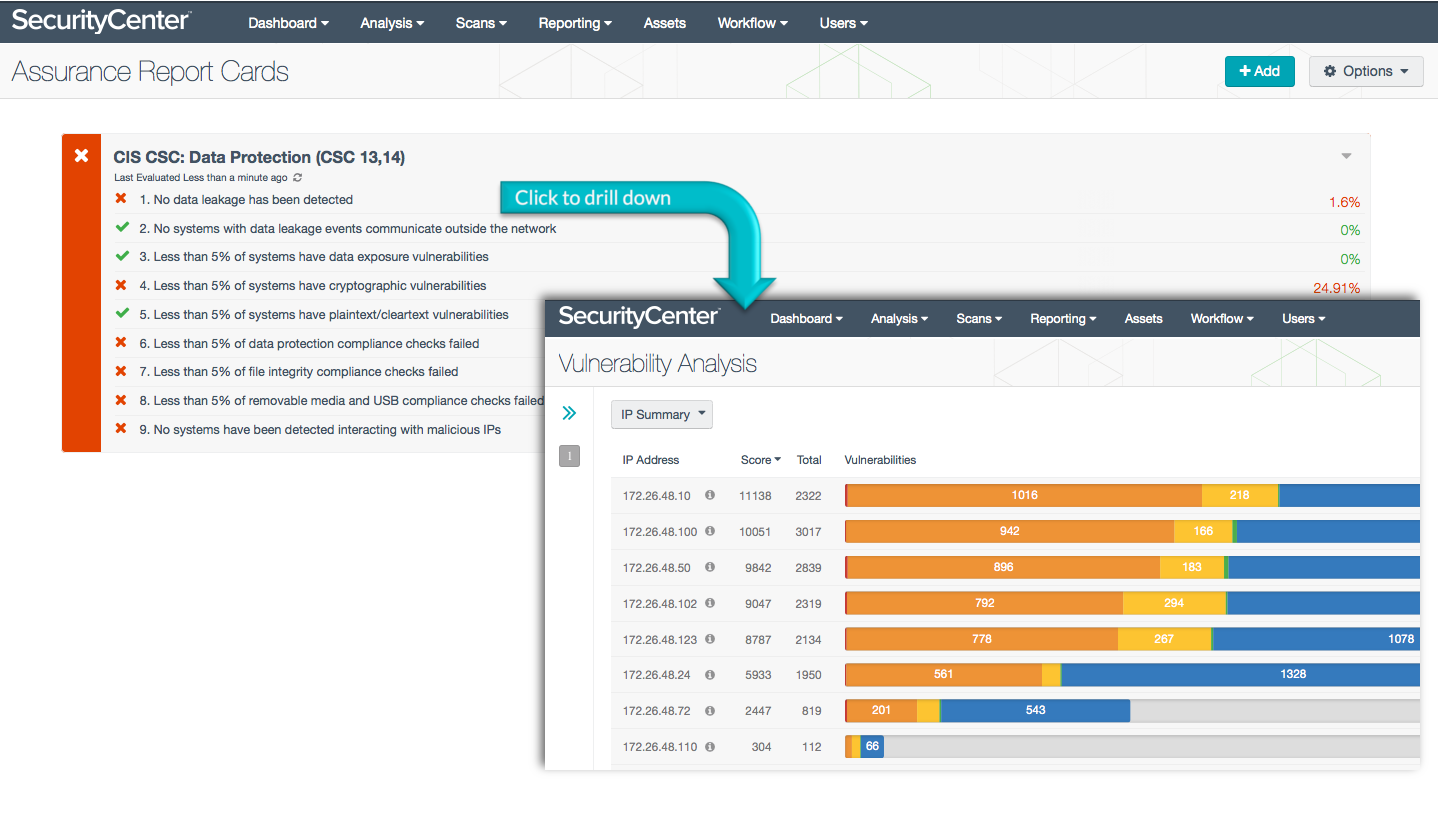Click total value 3017
Screen dimensions: 1440x820
pyautogui.click(x=809, y=532)
